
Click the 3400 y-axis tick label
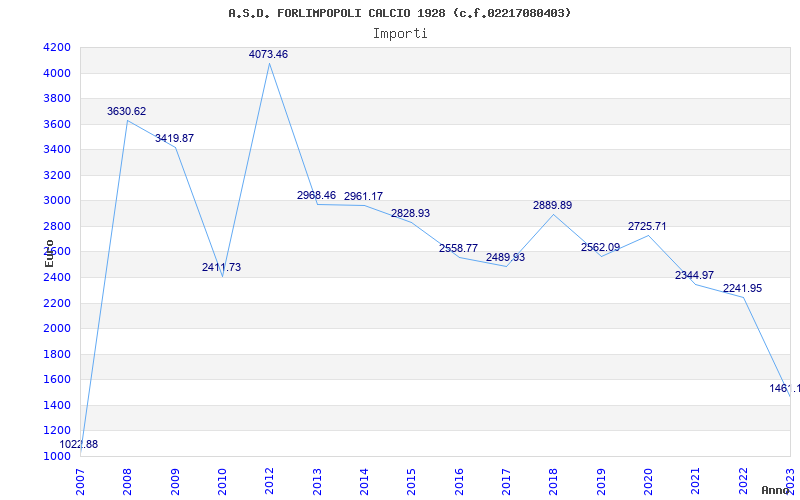click(x=57, y=149)
